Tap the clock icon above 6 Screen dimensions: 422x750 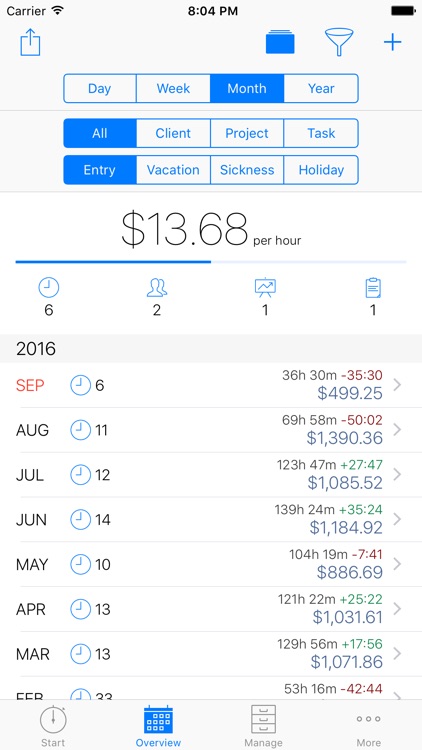click(x=49, y=288)
